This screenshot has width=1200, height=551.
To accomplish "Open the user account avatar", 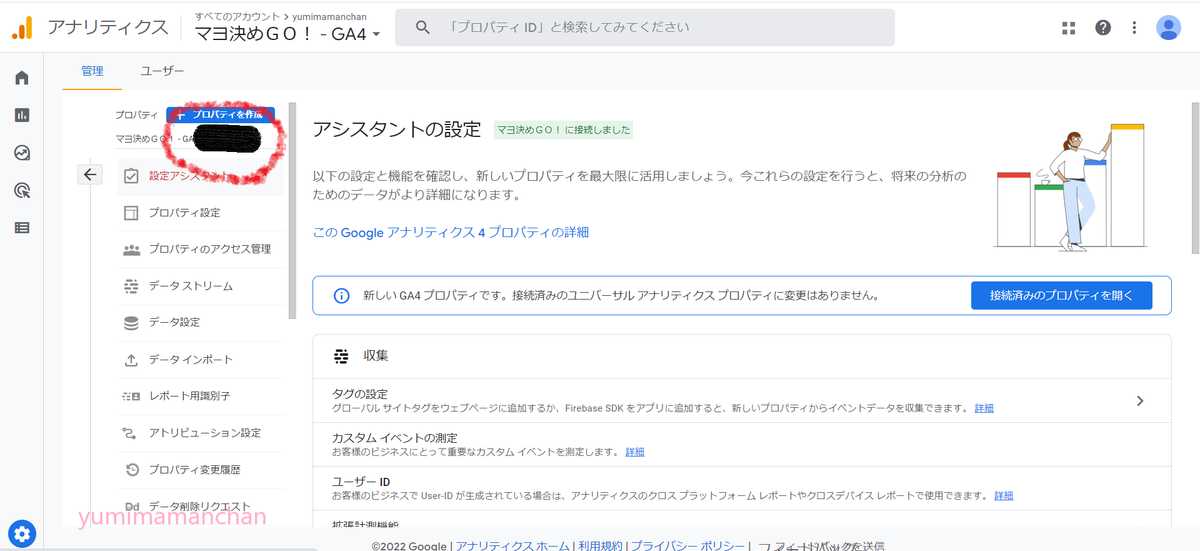I will 1168,28.
